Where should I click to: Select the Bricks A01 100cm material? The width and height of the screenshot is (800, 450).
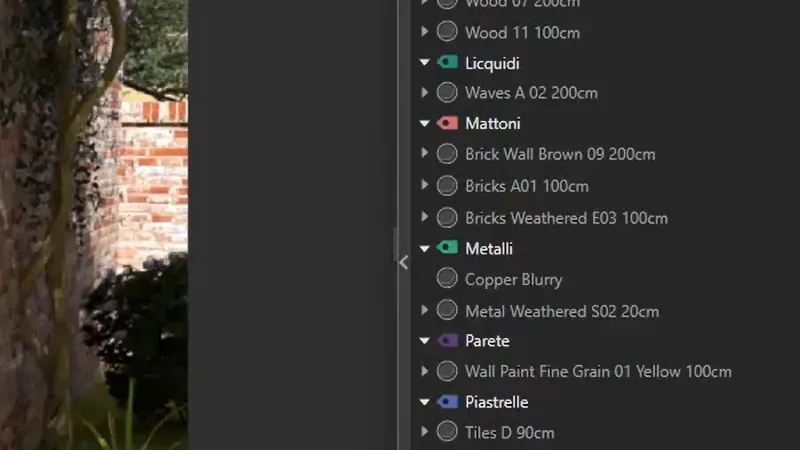point(527,186)
